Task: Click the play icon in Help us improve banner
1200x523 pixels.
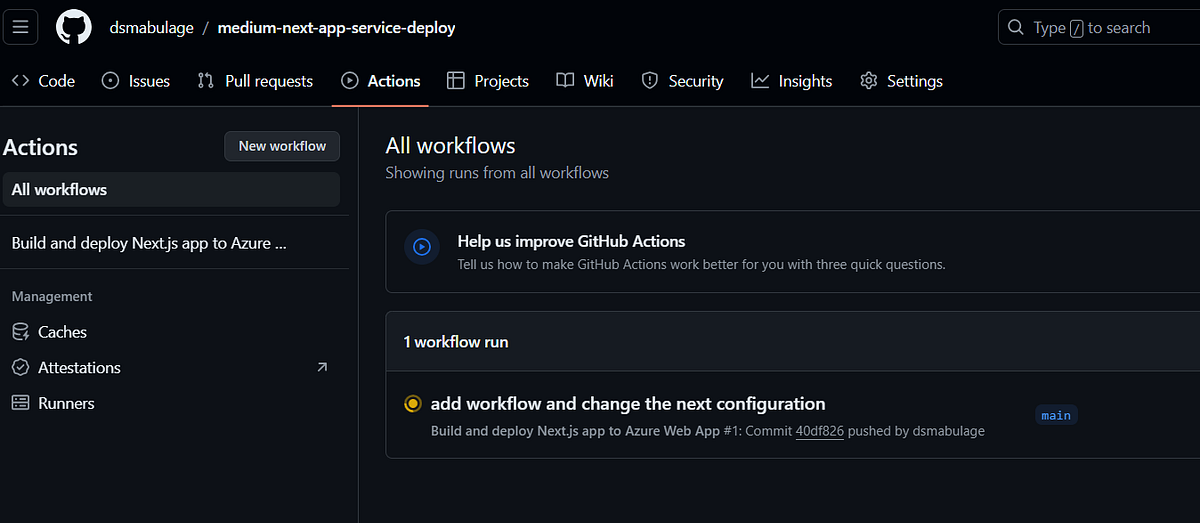Action: tap(422, 246)
